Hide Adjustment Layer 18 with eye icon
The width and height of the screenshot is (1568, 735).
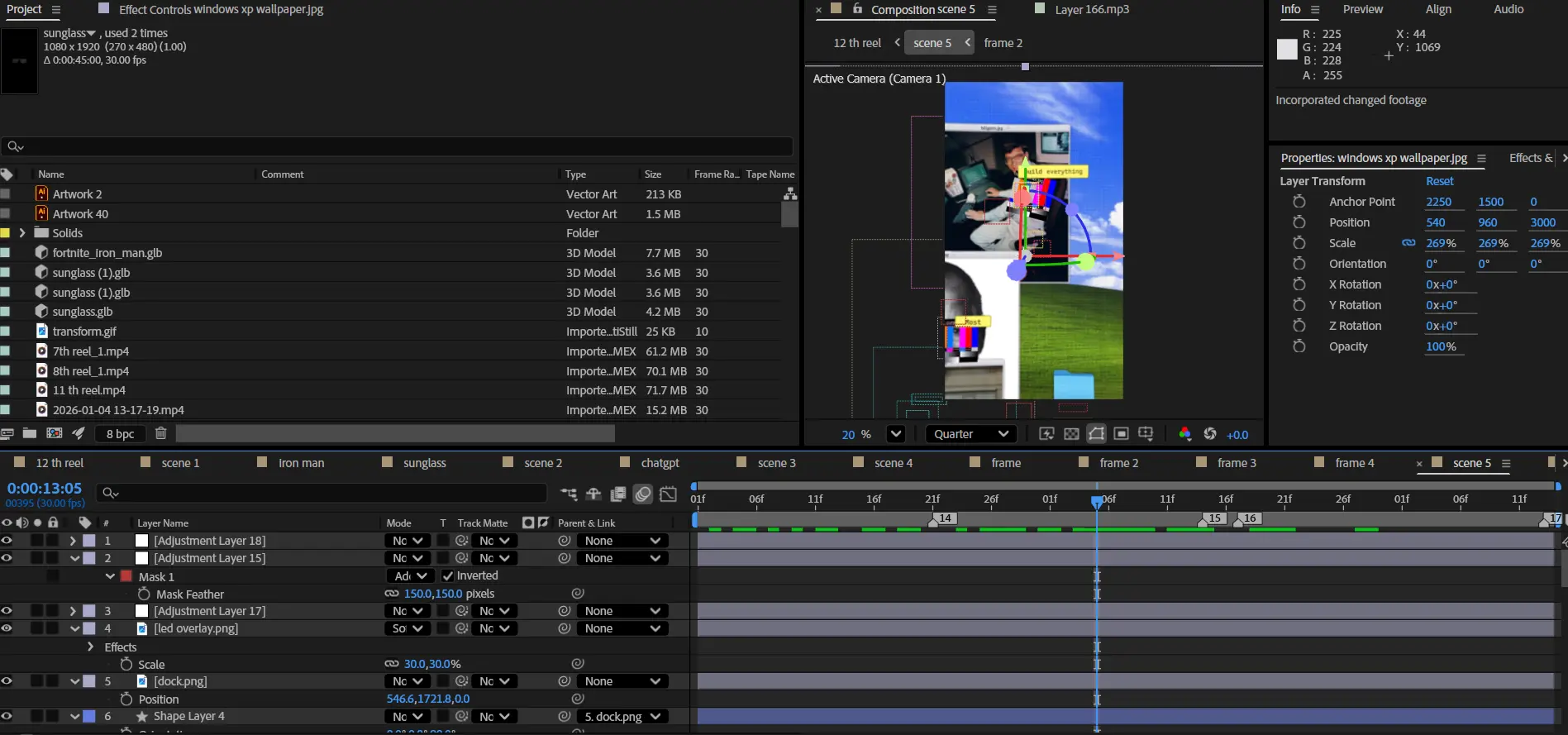click(x=7, y=541)
